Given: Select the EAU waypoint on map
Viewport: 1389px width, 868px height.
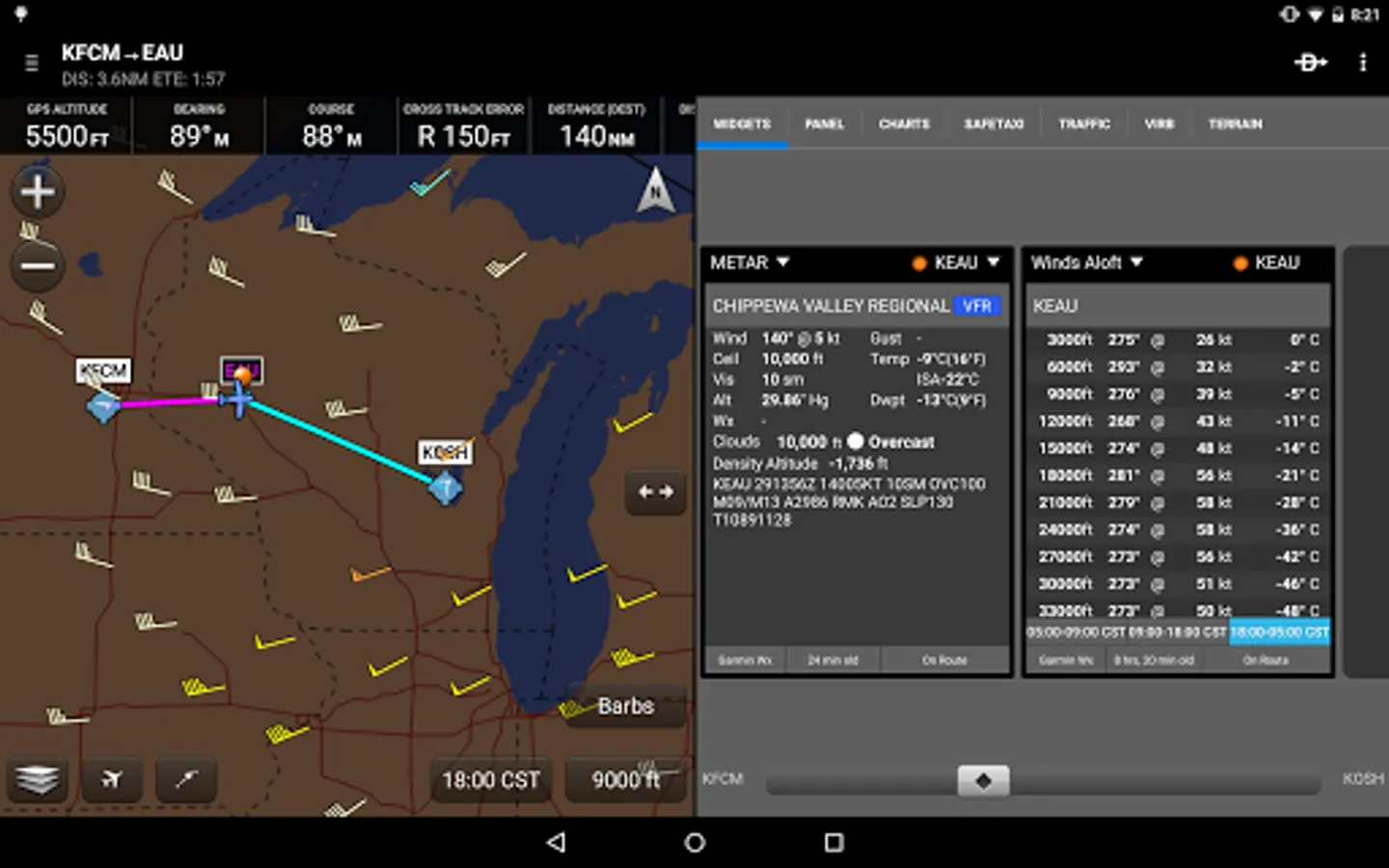Looking at the screenshot, I should pos(241,370).
